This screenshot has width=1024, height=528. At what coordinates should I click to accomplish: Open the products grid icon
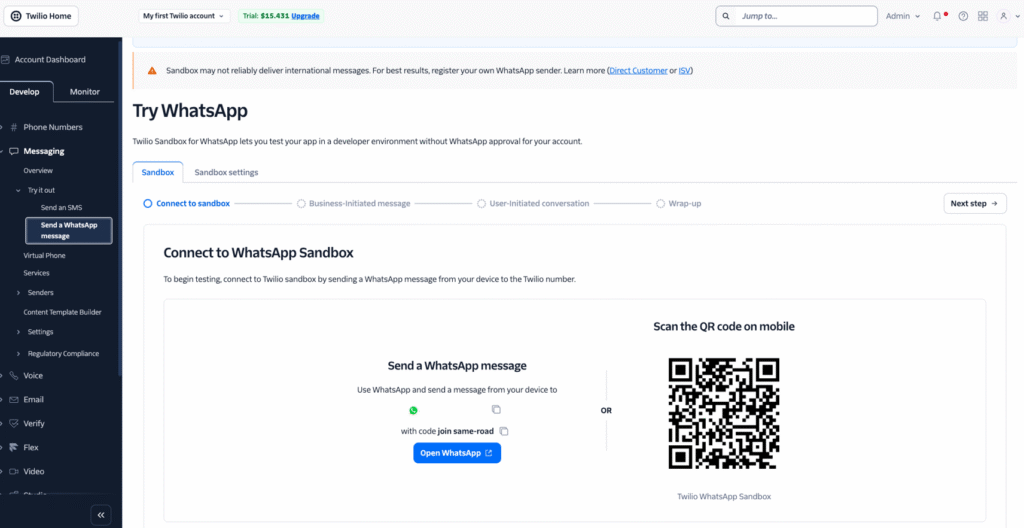pyautogui.click(x=983, y=16)
